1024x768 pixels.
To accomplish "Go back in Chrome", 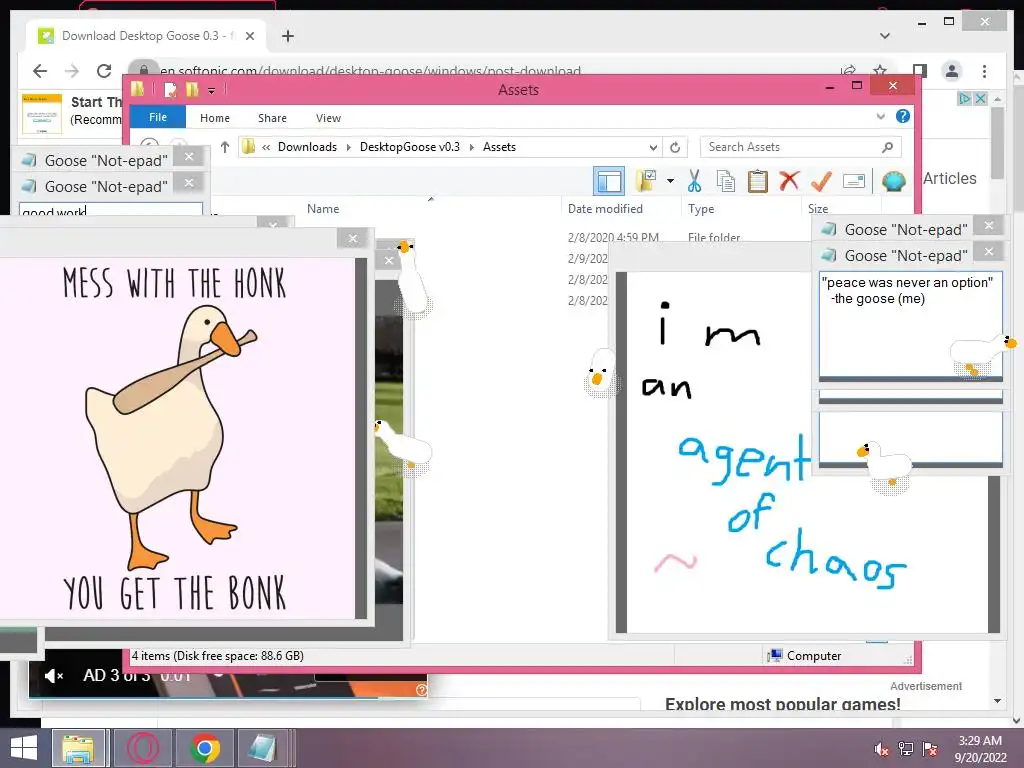I will (40, 71).
